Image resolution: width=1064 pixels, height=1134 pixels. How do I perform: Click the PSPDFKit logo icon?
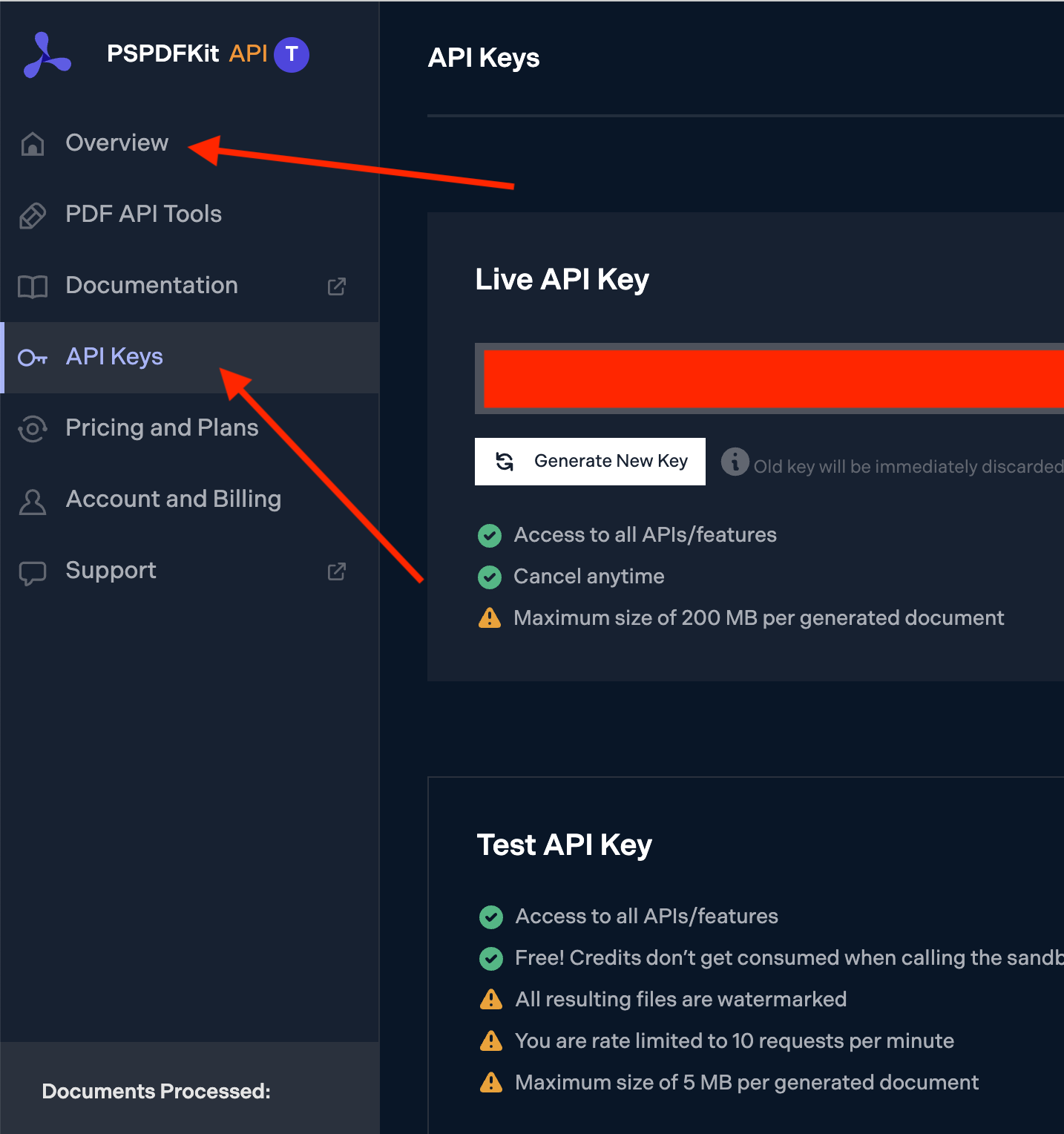pyautogui.click(x=47, y=56)
